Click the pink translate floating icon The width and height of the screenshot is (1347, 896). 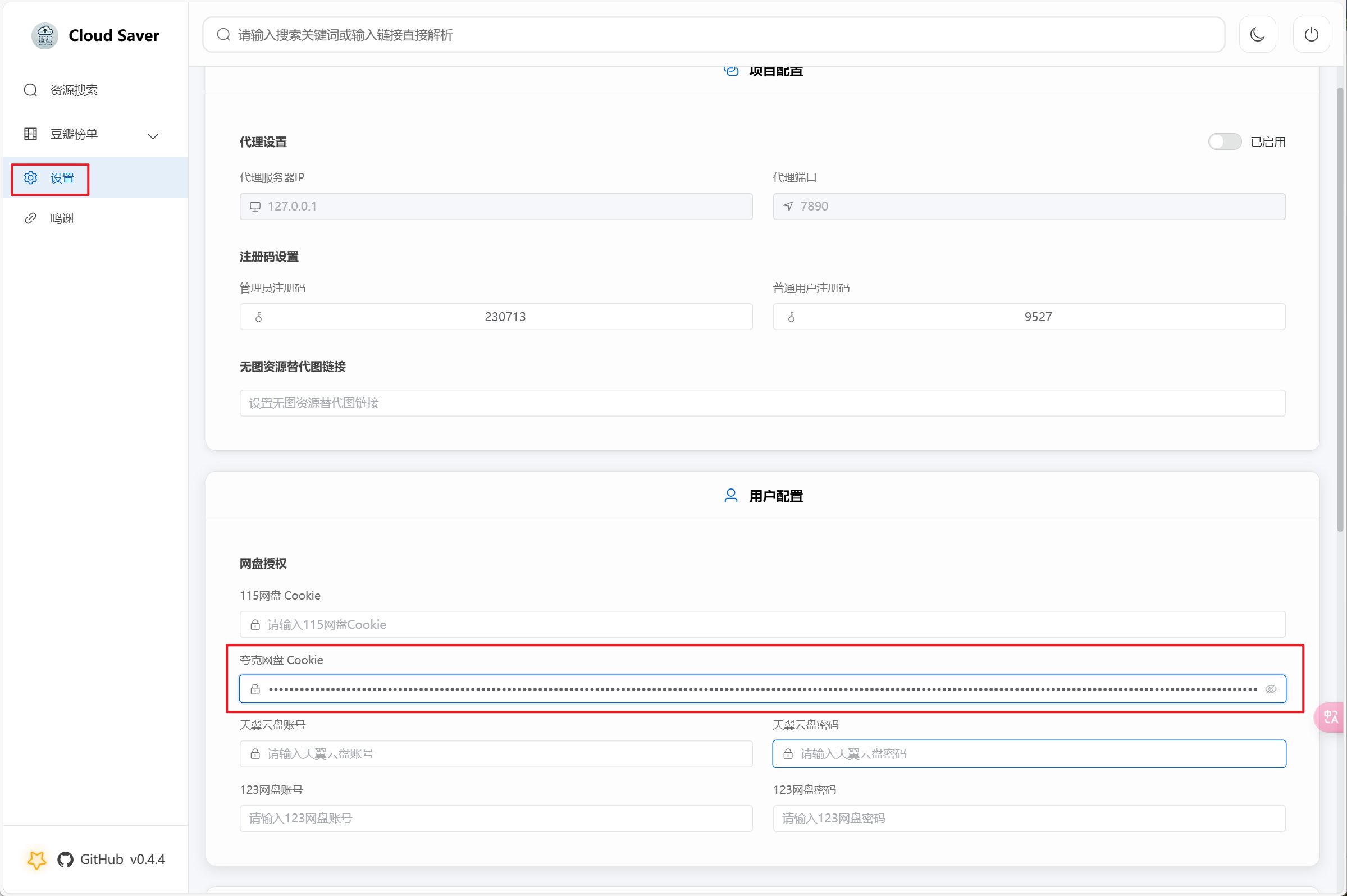point(1330,716)
